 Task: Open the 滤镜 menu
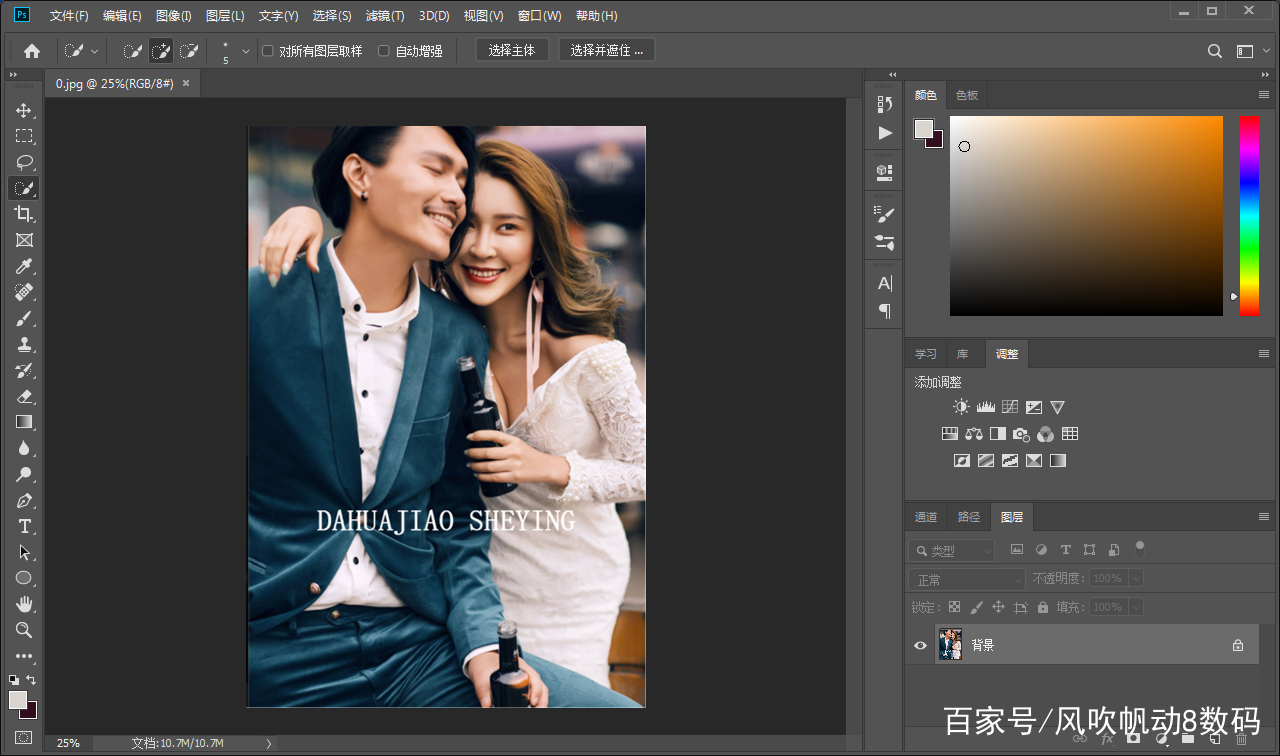point(385,15)
